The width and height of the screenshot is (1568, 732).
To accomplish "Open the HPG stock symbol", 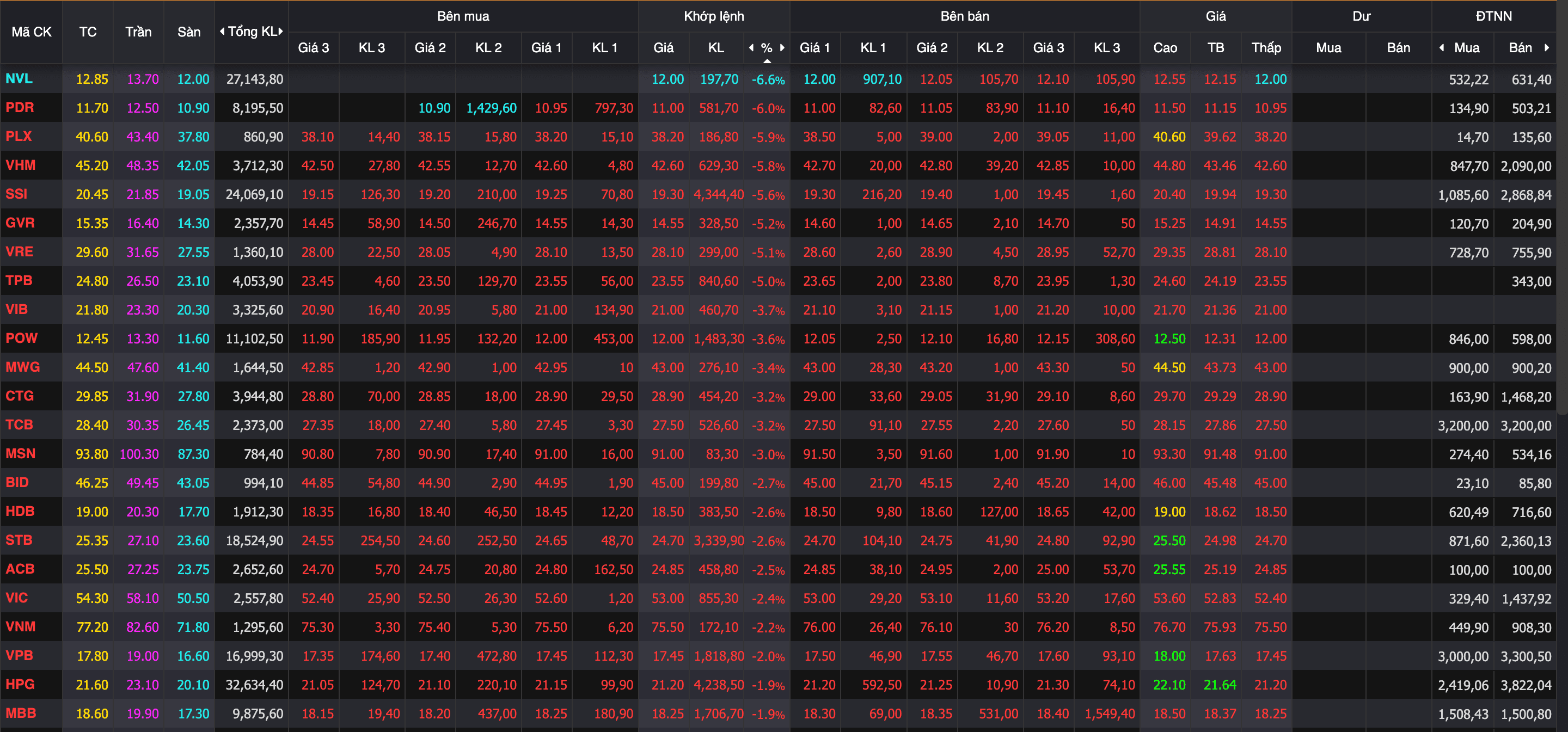I will (20, 684).
